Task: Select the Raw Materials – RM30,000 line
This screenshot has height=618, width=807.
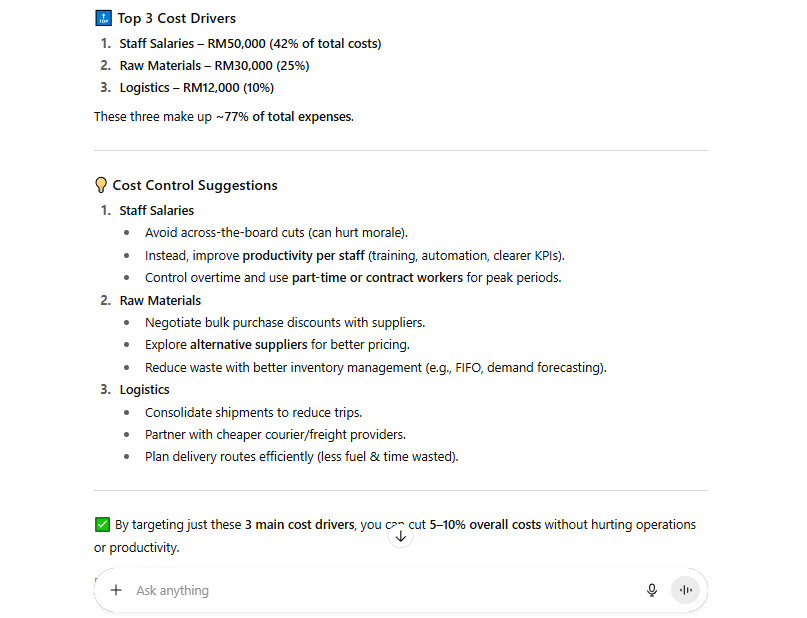Action: [214, 65]
